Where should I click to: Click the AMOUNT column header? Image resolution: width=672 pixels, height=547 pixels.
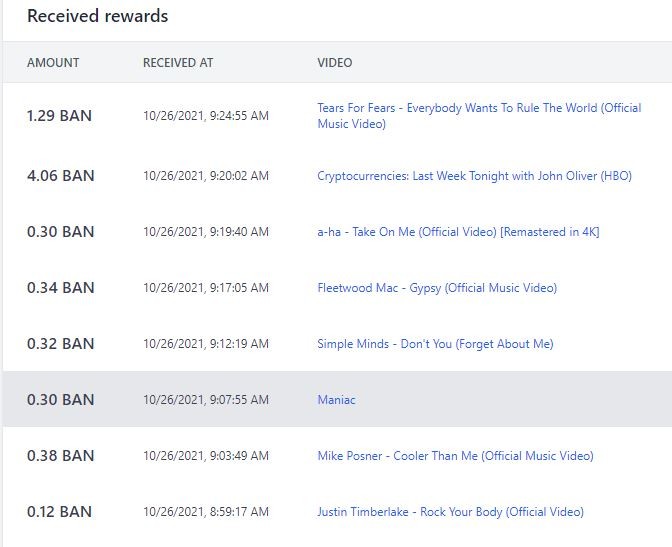point(53,63)
